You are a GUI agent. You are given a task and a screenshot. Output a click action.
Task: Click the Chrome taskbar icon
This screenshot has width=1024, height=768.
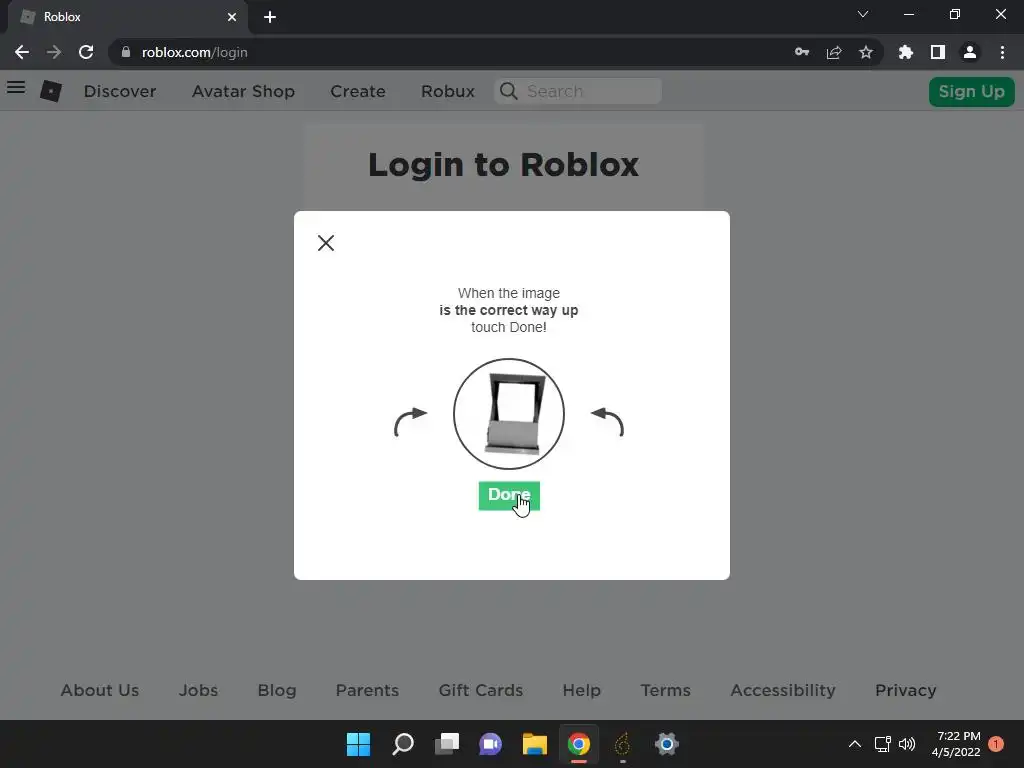tap(579, 744)
